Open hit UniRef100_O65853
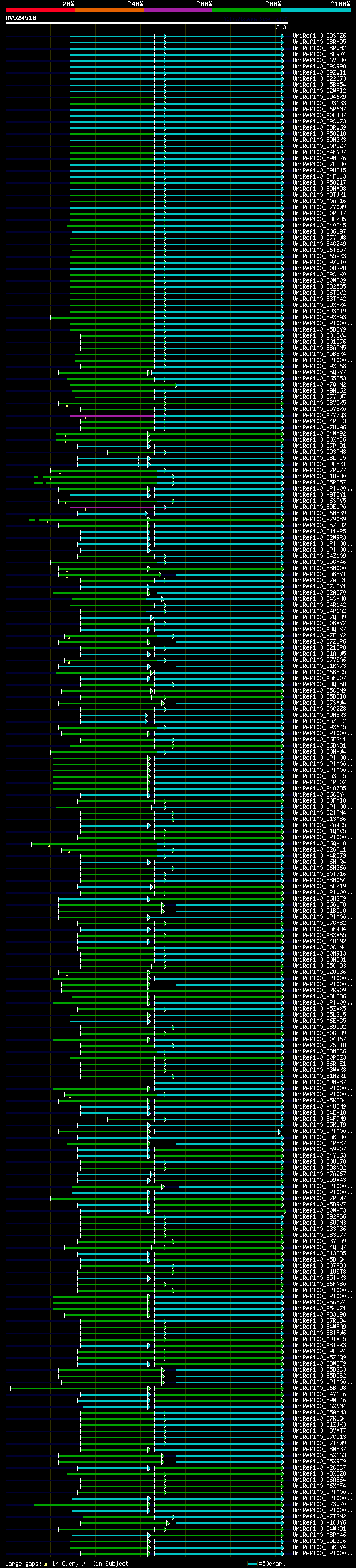This screenshot has width=356, height=1568. tap(319, 379)
